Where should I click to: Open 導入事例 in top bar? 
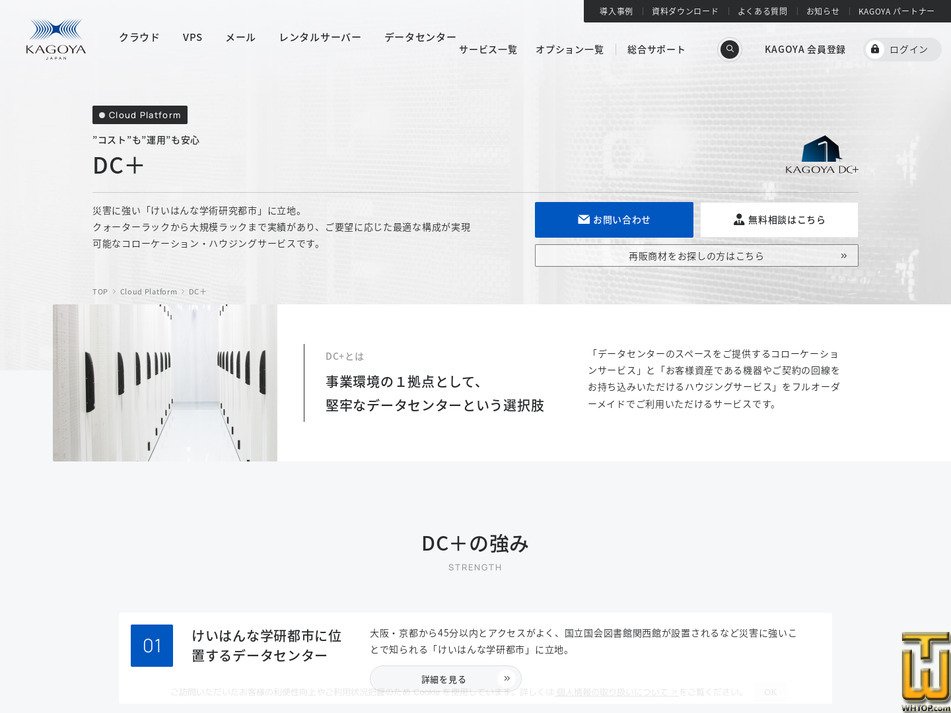pyautogui.click(x=616, y=11)
